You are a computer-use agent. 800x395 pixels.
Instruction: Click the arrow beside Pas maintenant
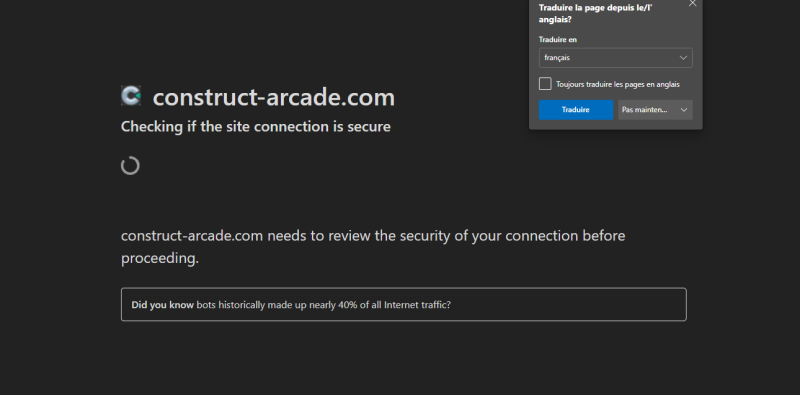click(x=684, y=110)
